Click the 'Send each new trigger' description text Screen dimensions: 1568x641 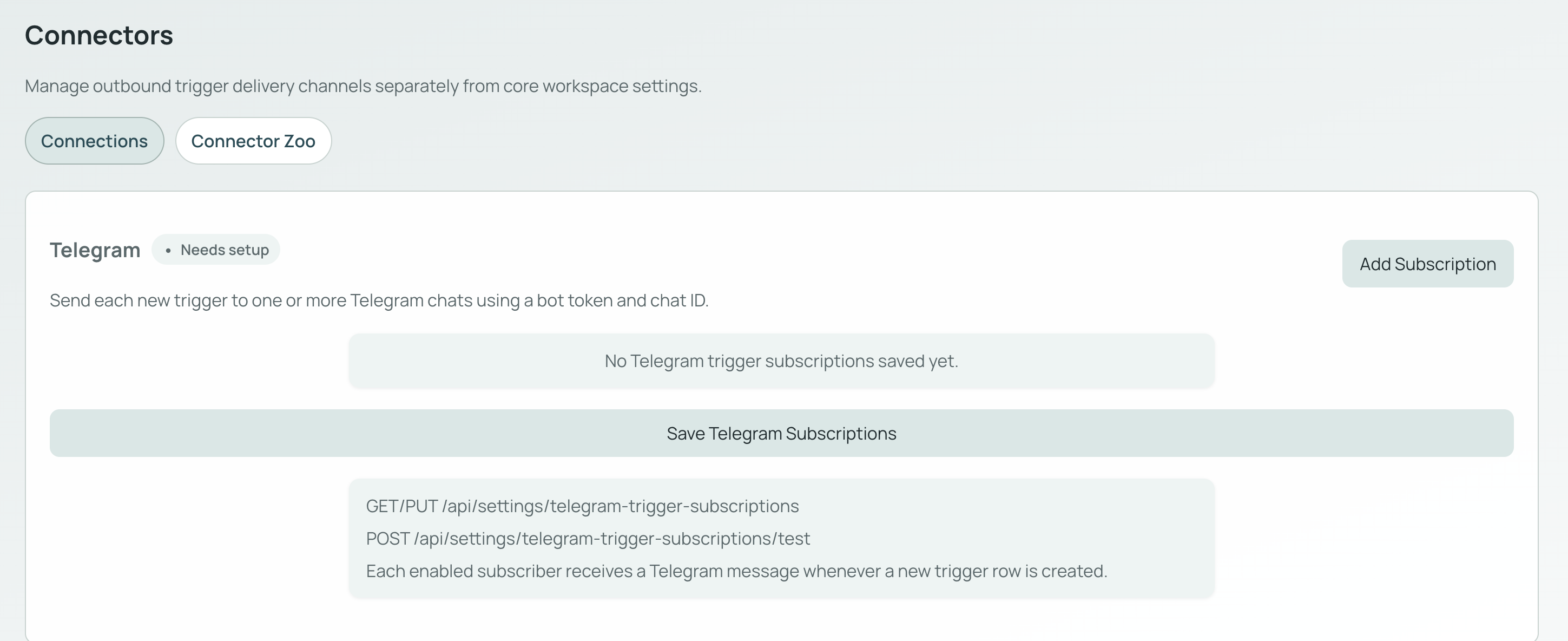coord(379,300)
